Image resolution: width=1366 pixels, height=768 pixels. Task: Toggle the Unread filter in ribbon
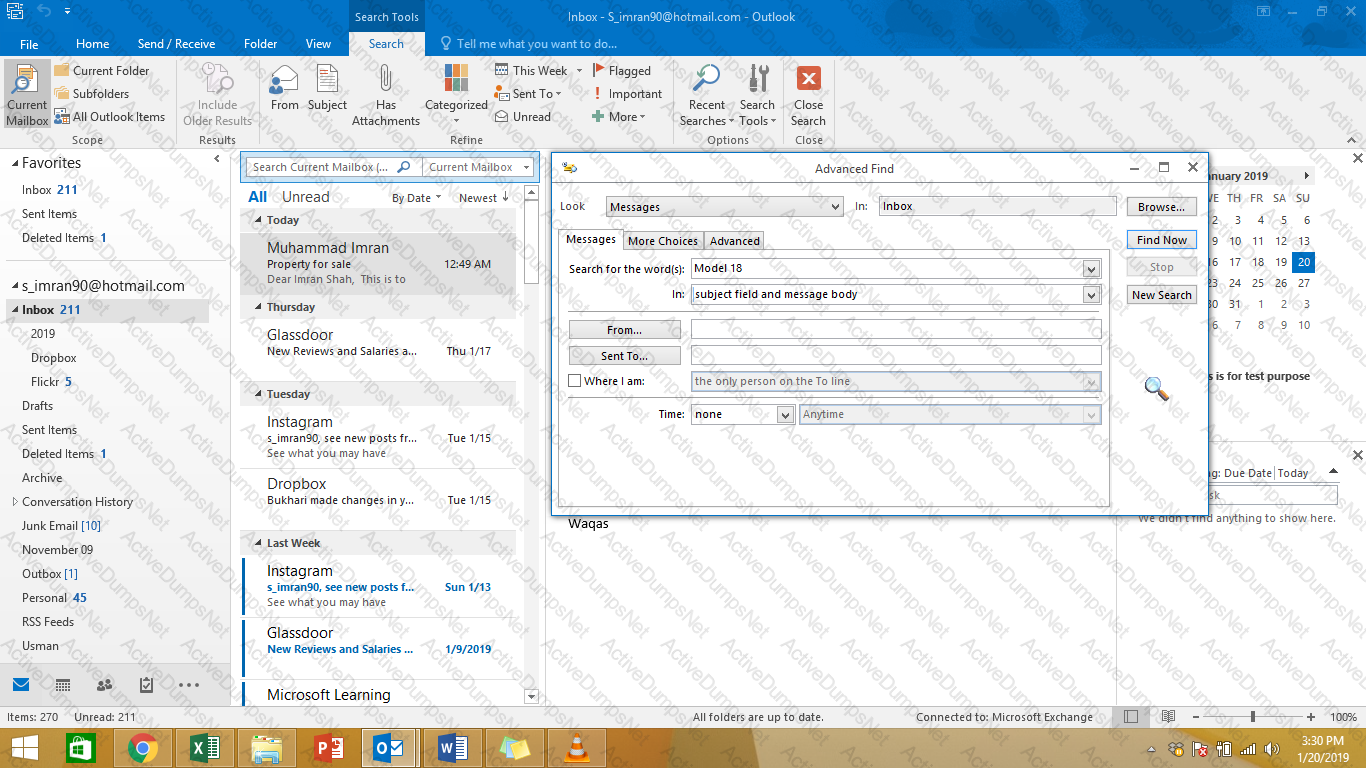click(x=523, y=117)
